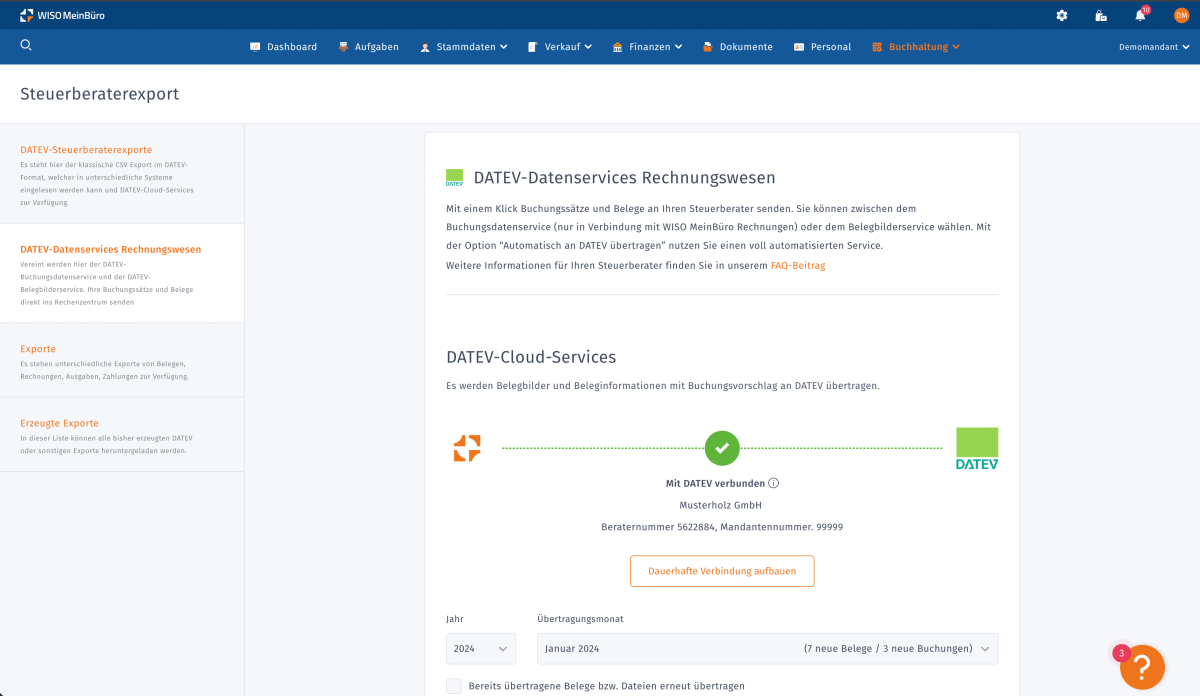Click the gift icon in the top bar
The image size is (1200, 696).
[1101, 15]
